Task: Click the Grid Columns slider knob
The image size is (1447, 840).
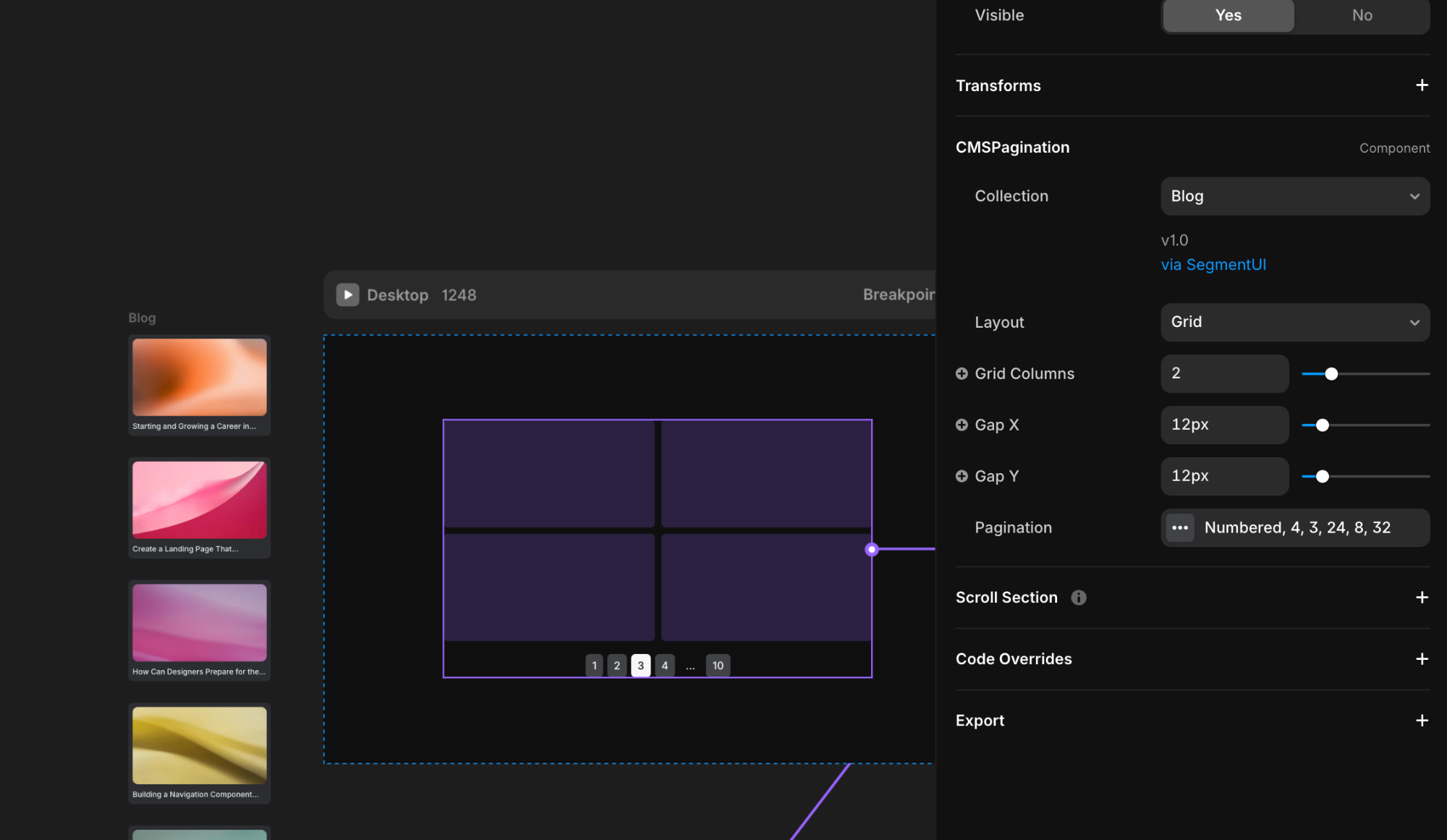Action: (1331, 374)
